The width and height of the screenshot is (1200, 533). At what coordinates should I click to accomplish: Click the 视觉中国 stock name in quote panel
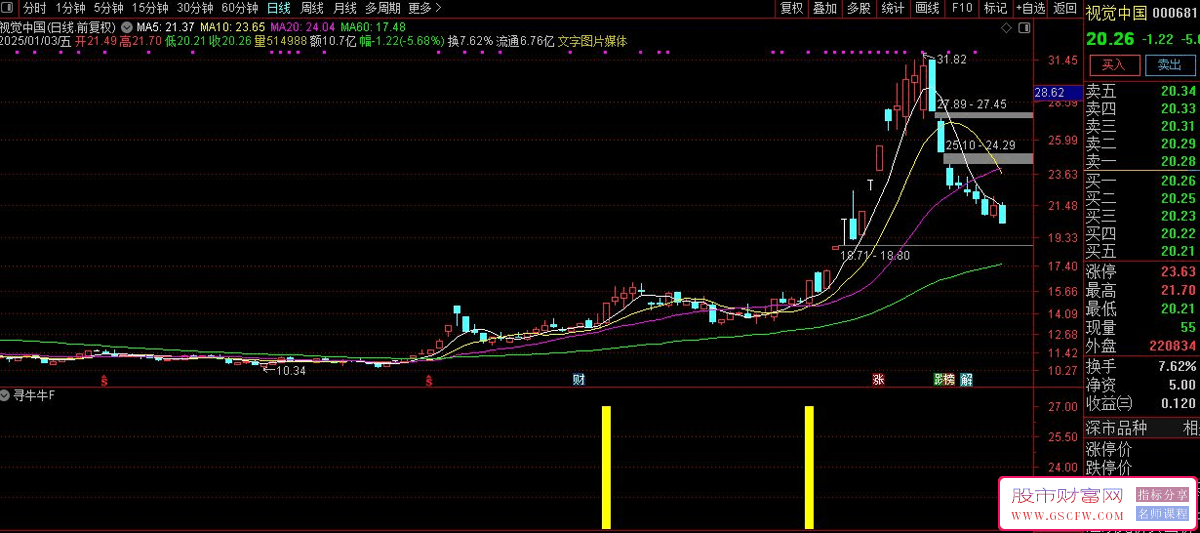[x=1115, y=12]
